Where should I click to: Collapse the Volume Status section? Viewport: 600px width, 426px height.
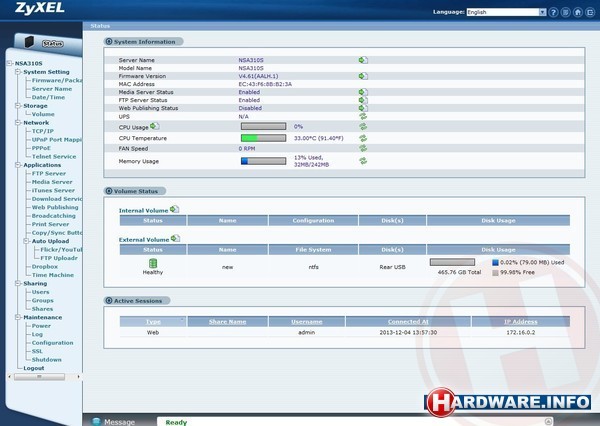(x=109, y=191)
